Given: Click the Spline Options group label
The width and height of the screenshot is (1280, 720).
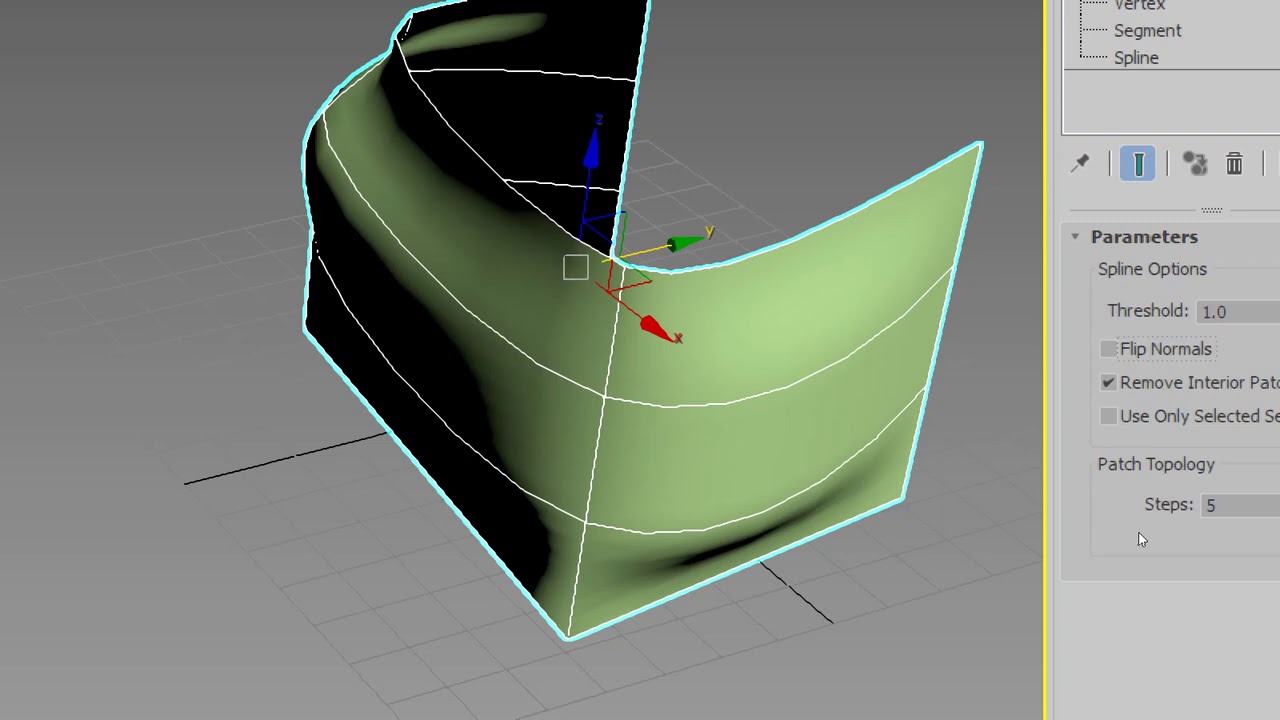Looking at the screenshot, I should click(1152, 269).
